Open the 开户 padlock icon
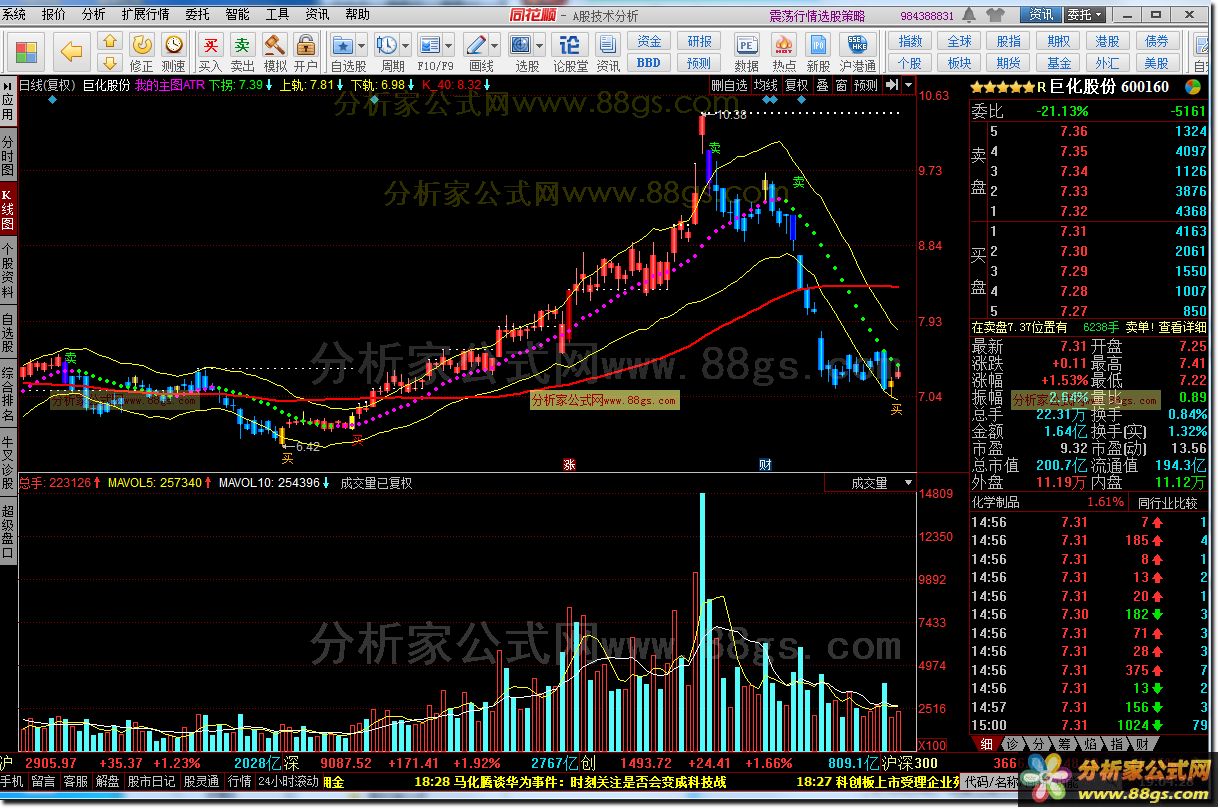 (305, 44)
